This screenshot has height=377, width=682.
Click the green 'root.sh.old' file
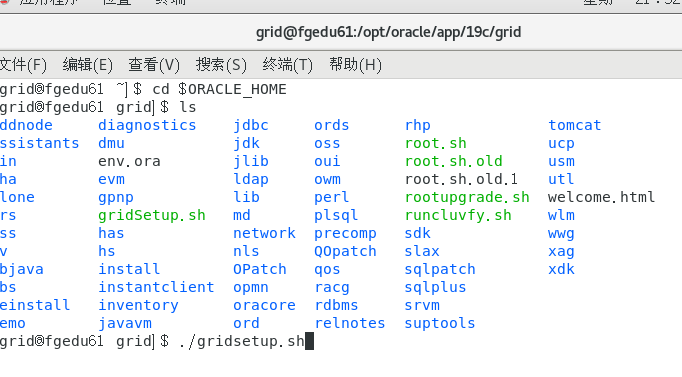coord(454,161)
